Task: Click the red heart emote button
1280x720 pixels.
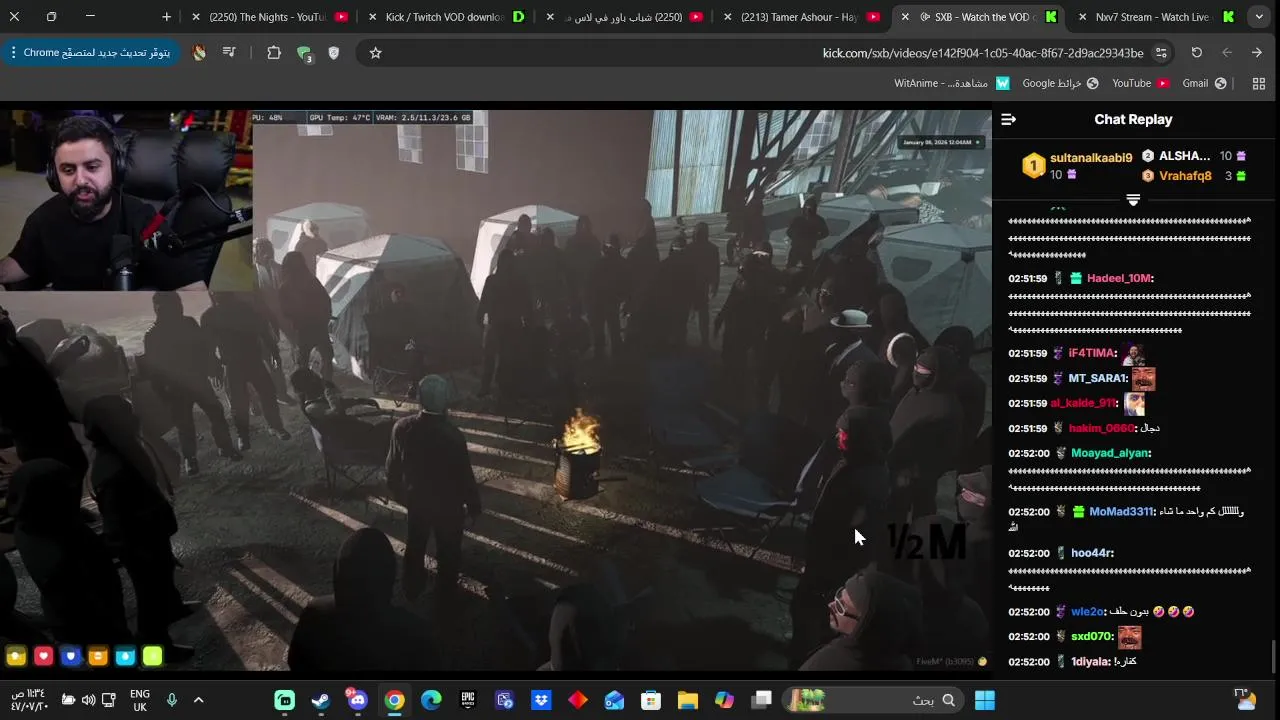Action: 43,657
